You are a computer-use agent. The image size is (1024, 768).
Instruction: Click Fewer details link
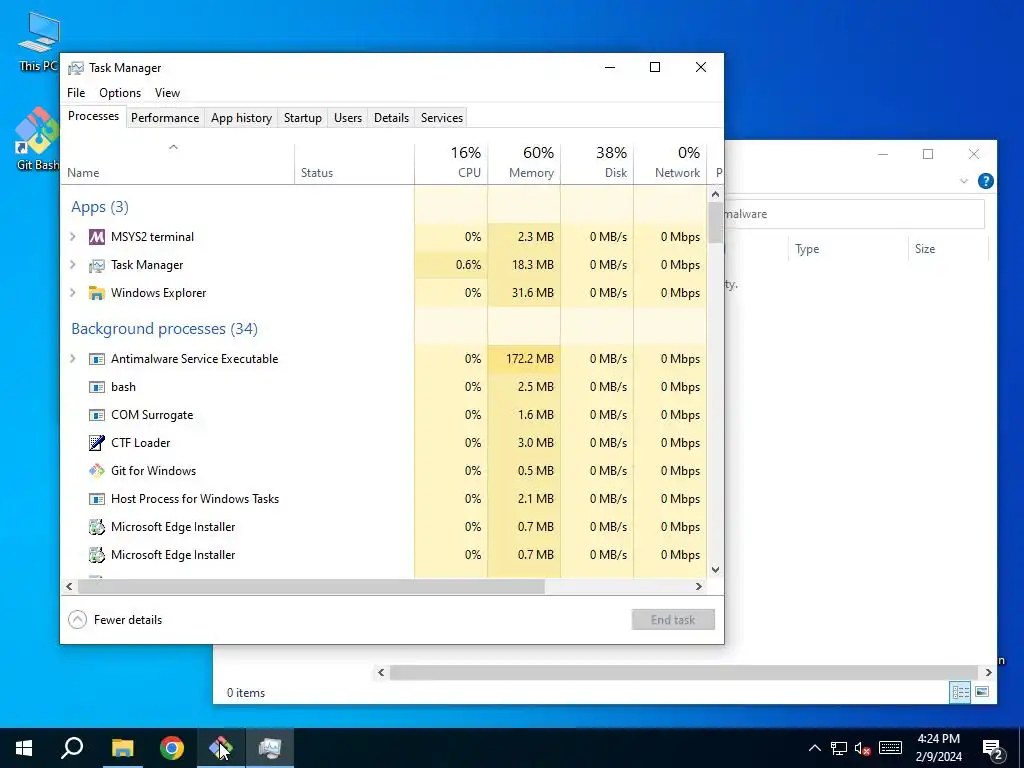click(x=128, y=620)
